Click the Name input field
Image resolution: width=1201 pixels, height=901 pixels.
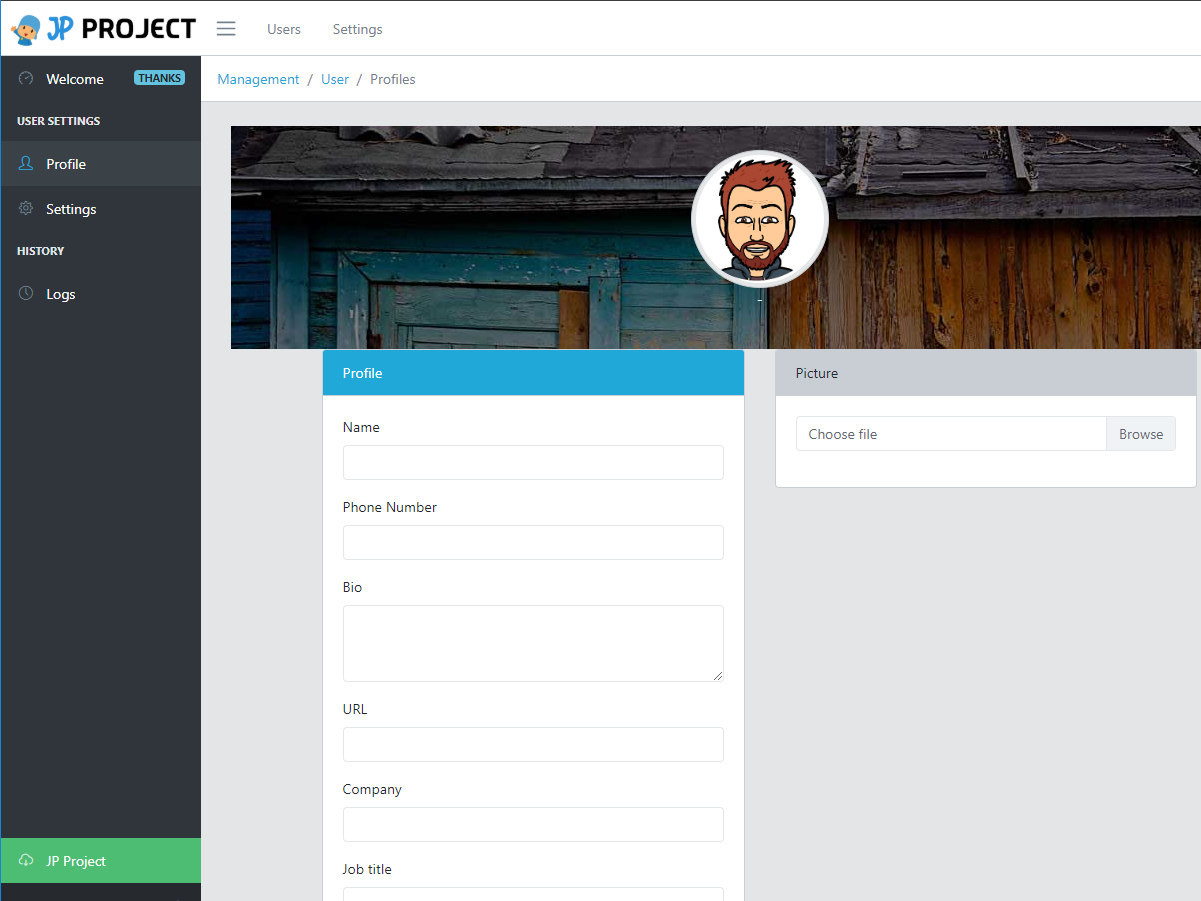click(x=533, y=462)
